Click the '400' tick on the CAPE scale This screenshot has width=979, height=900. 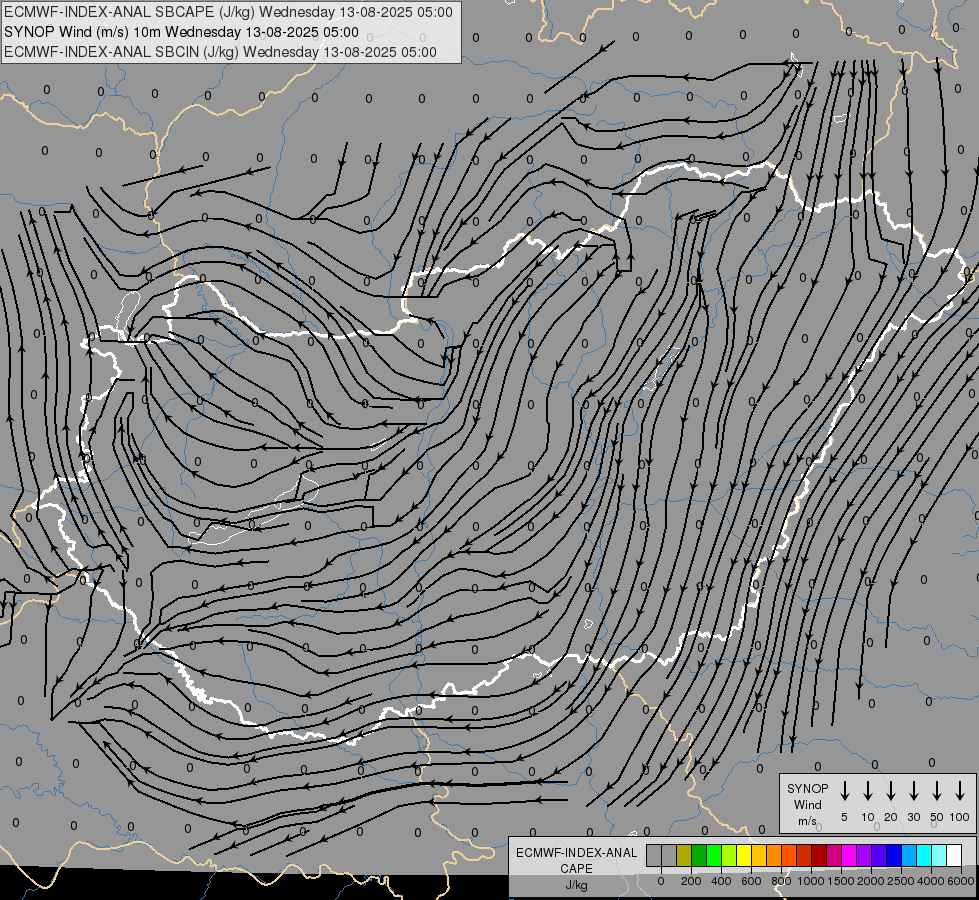click(721, 881)
